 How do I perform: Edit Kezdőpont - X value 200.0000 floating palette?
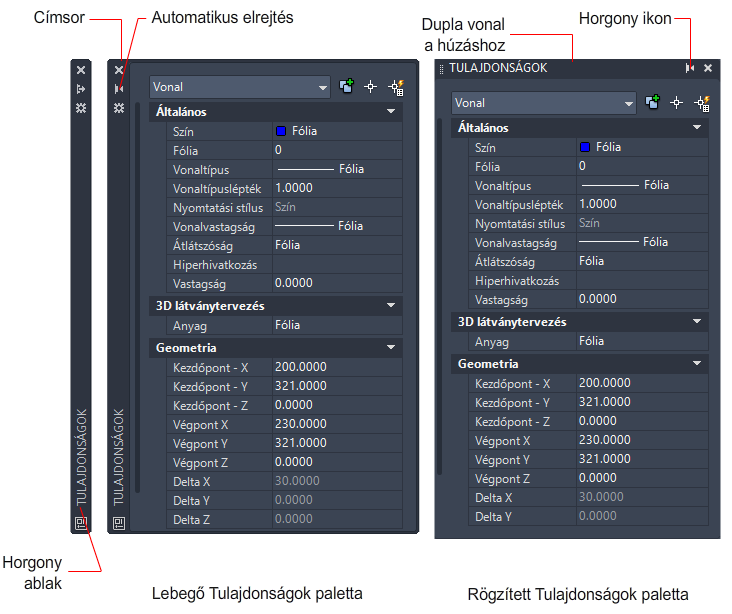click(x=337, y=367)
